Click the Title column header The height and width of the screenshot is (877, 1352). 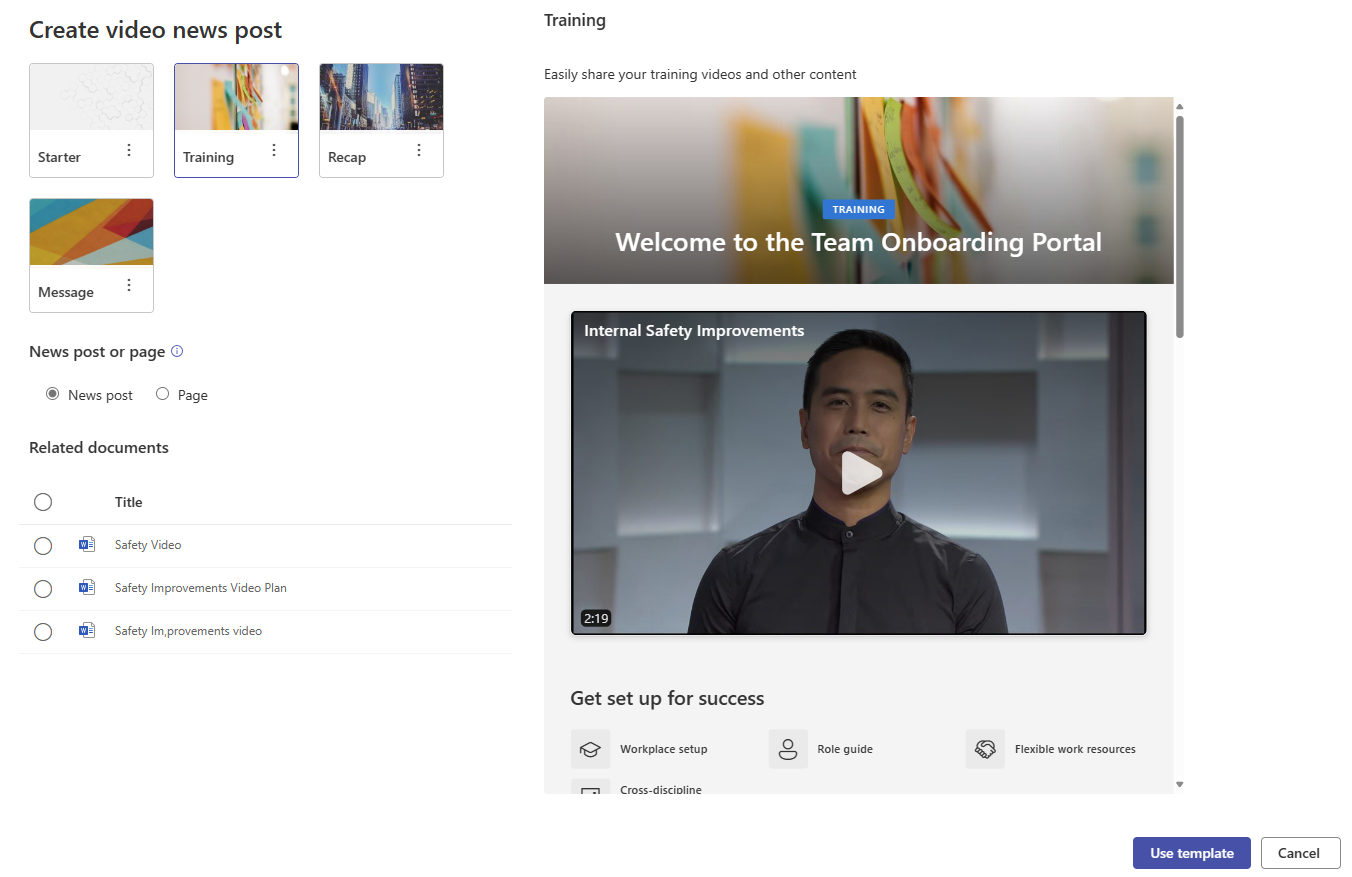coord(129,502)
